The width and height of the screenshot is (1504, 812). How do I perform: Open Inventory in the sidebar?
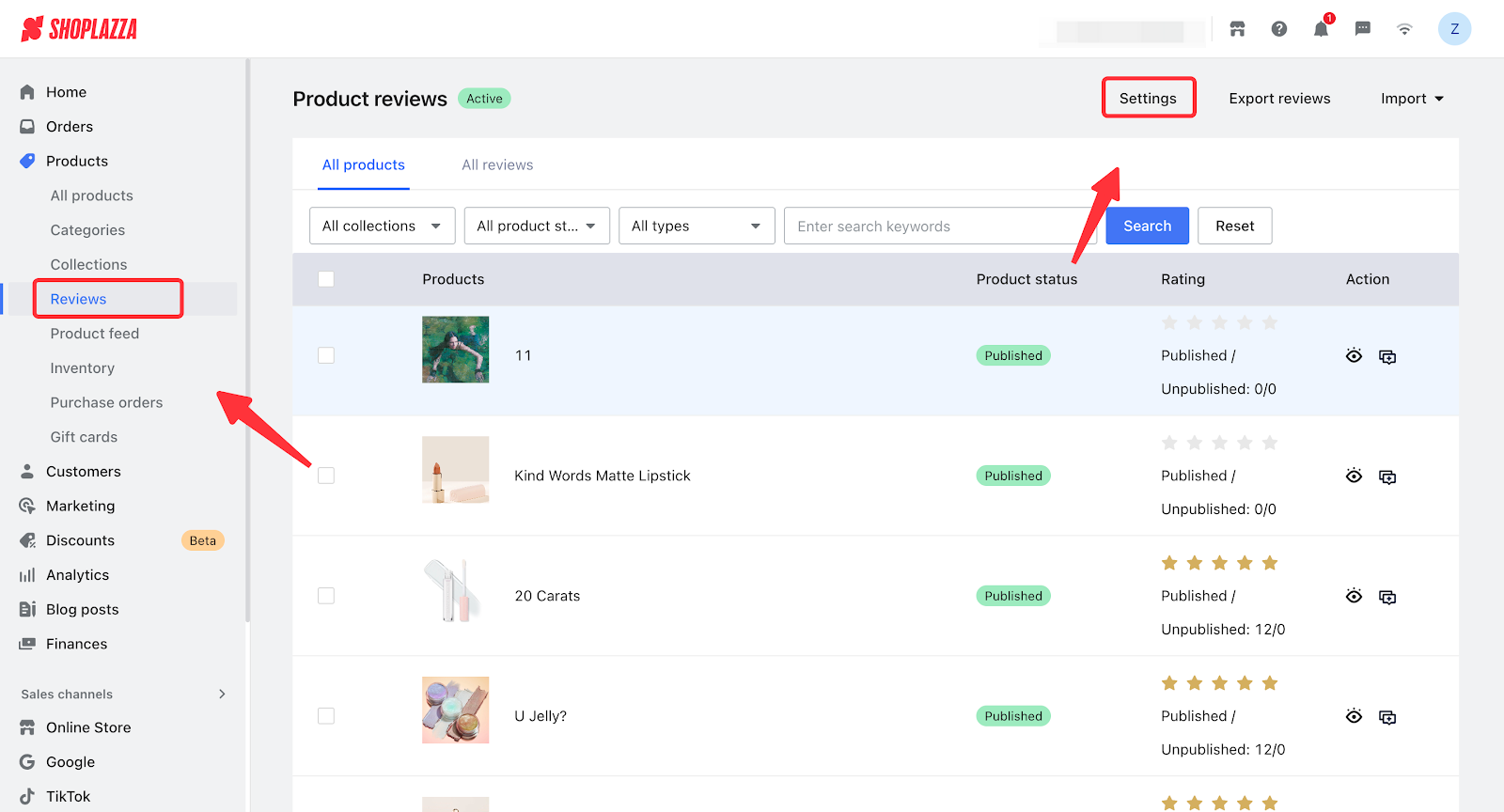click(83, 368)
